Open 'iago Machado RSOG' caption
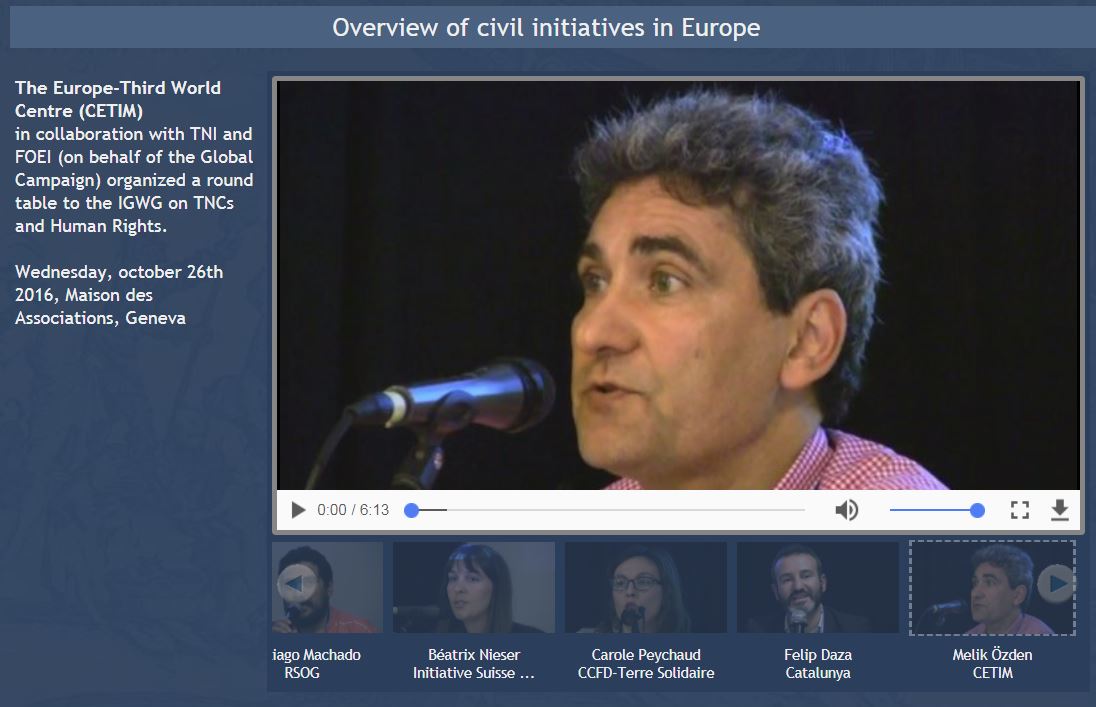Viewport: 1096px width, 707px height. pyautogui.click(x=316, y=664)
